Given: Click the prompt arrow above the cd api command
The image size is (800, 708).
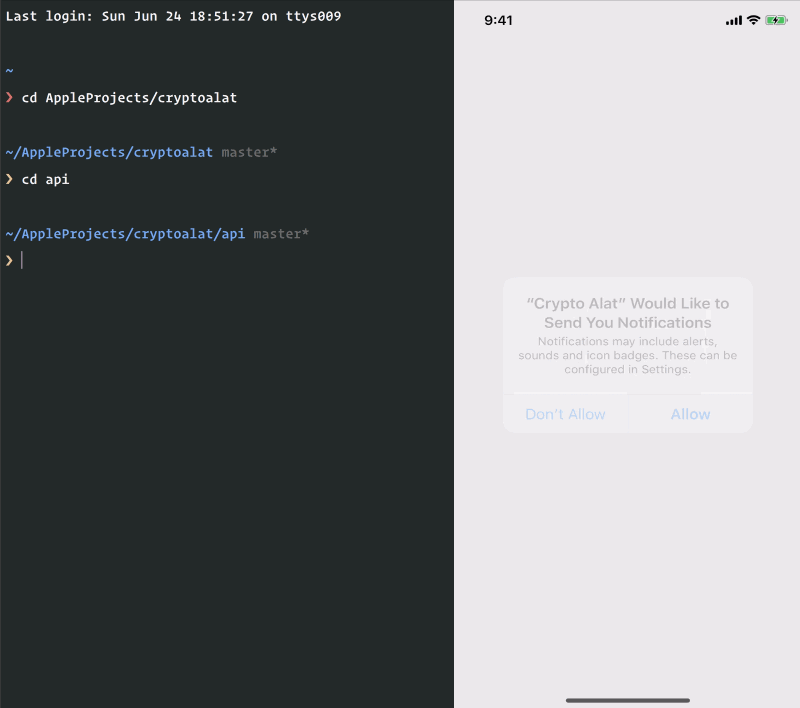Looking at the screenshot, I should 9,179.
